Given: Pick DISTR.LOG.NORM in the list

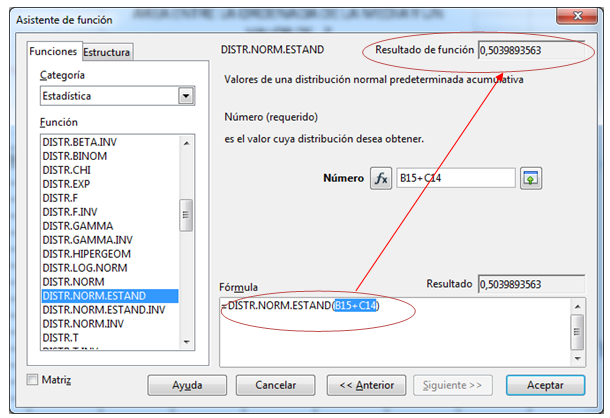Looking at the screenshot, I should [85, 268].
